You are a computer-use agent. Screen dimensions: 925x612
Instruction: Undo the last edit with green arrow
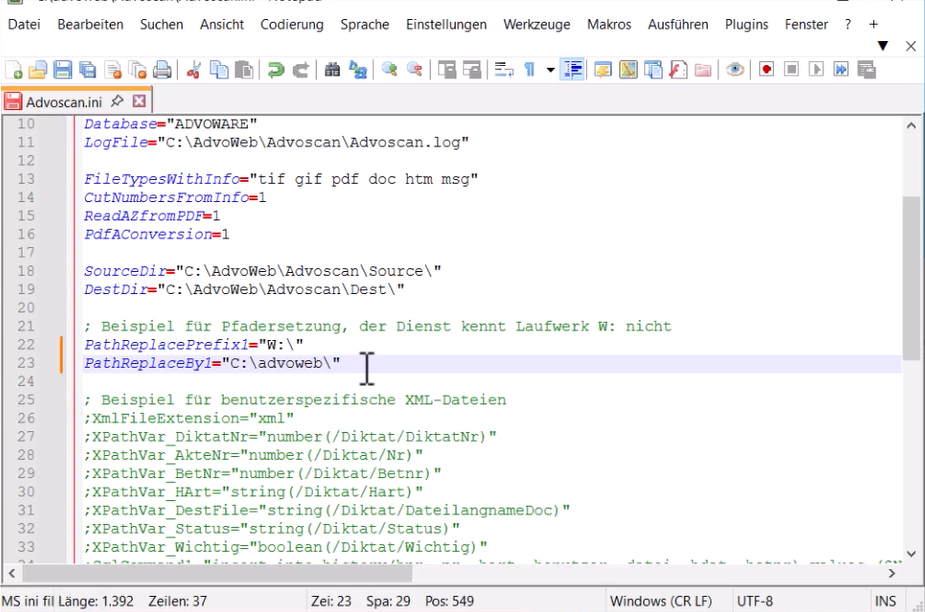click(x=275, y=70)
